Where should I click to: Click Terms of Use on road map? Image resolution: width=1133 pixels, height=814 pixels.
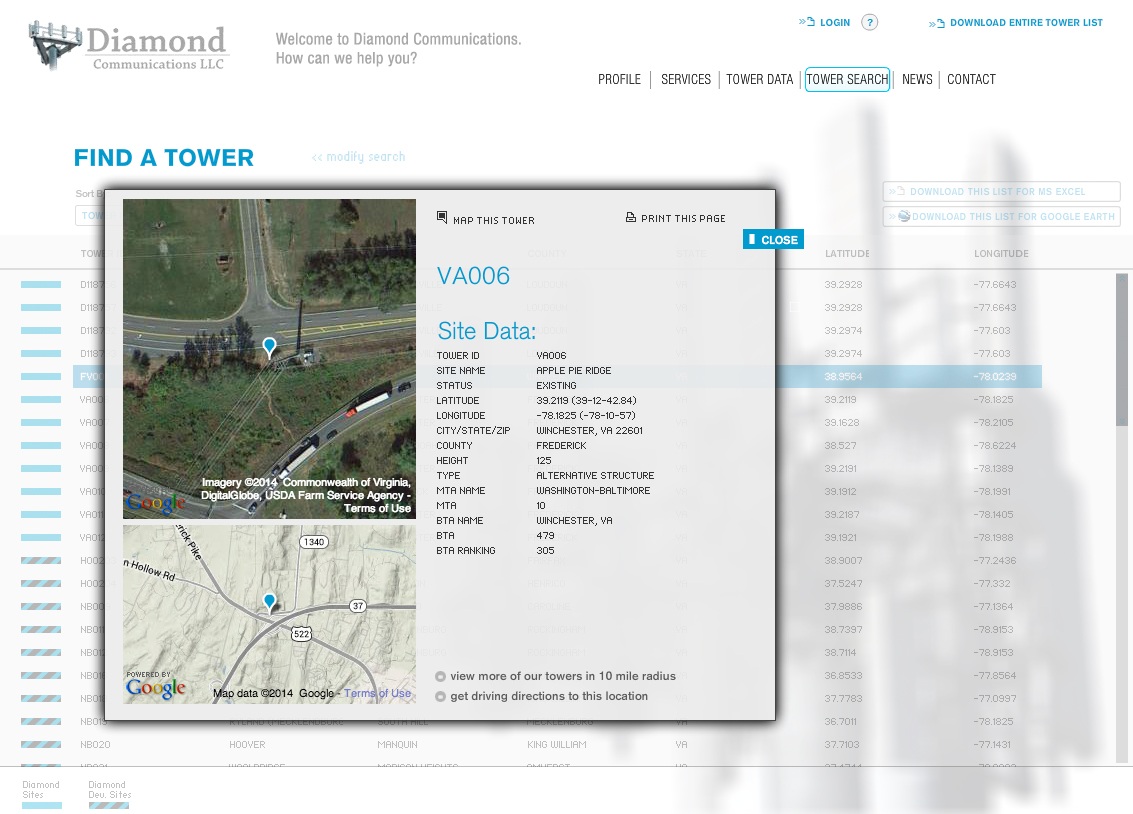tap(377, 693)
